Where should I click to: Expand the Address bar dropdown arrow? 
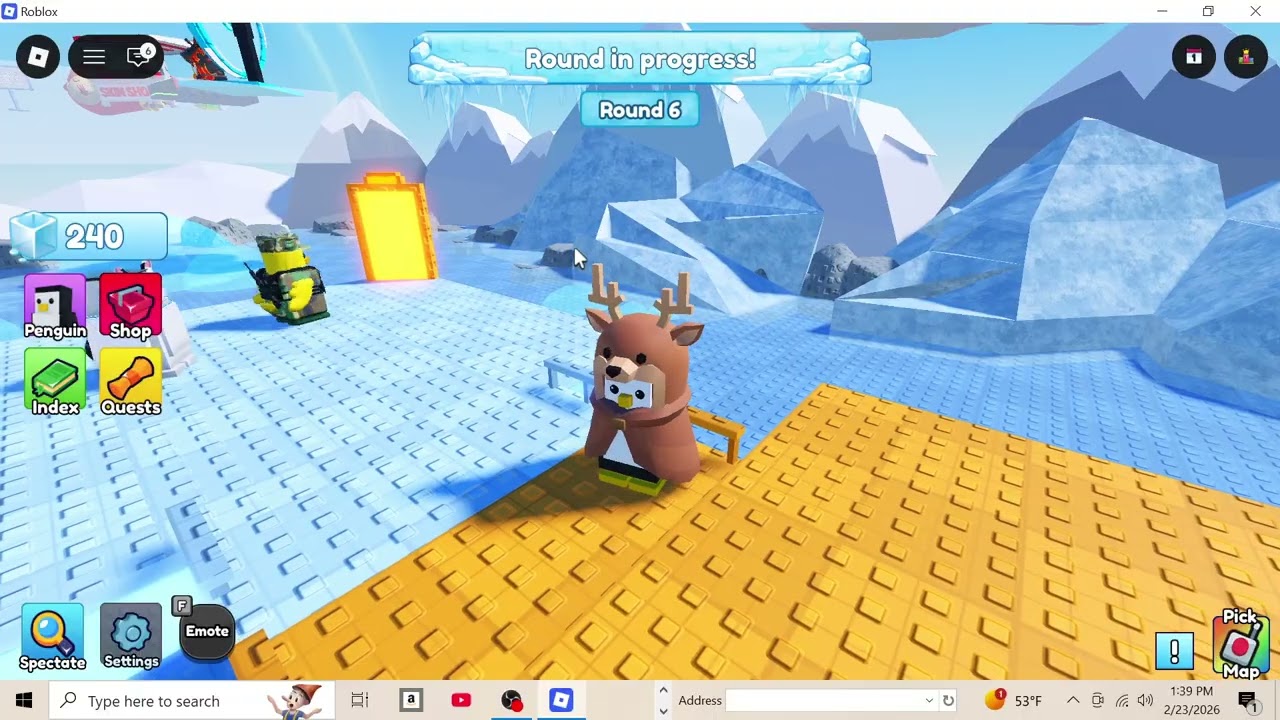(929, 701)
